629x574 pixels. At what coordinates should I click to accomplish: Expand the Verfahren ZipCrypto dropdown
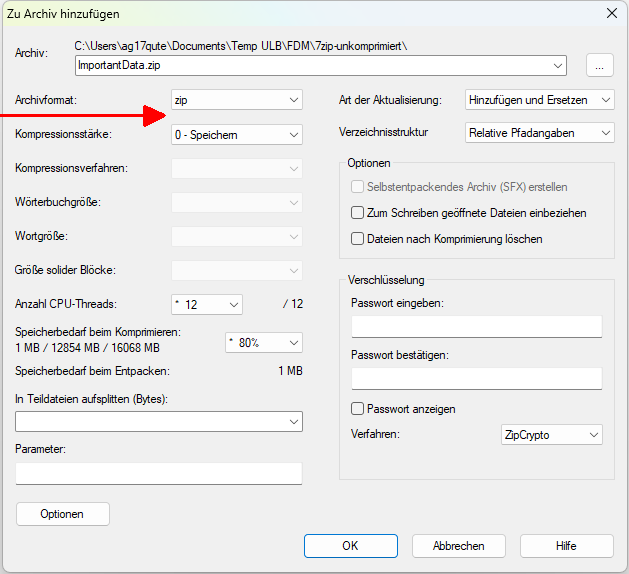point(551,435)
